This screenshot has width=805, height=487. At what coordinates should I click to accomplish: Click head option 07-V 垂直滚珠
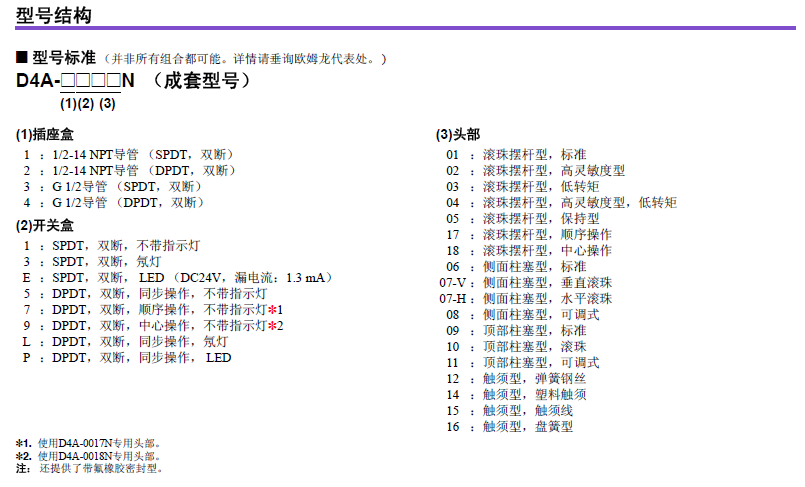(547, 283)
